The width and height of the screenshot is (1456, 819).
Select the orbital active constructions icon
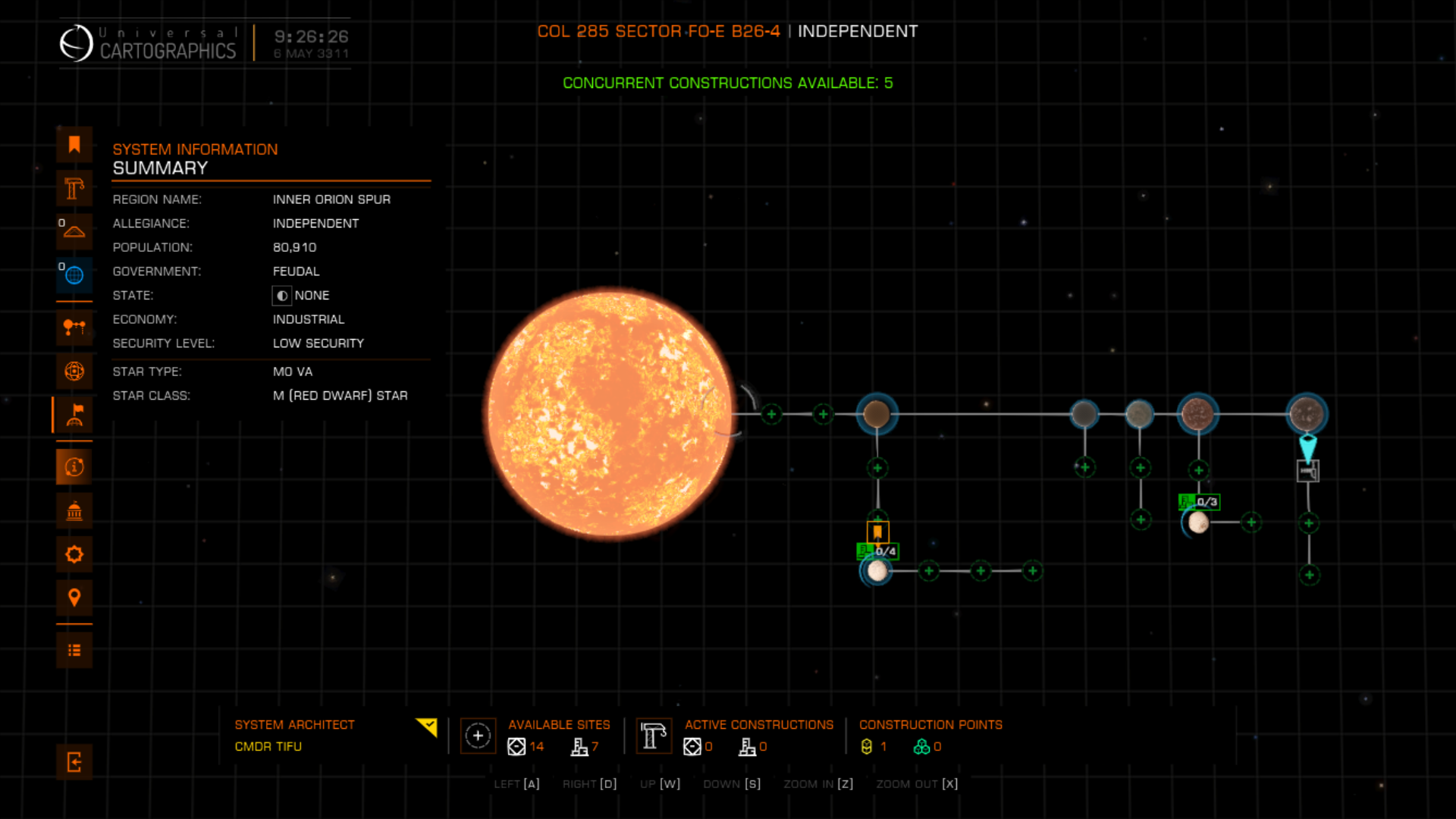pyautogui.click(x=692, y=747)
